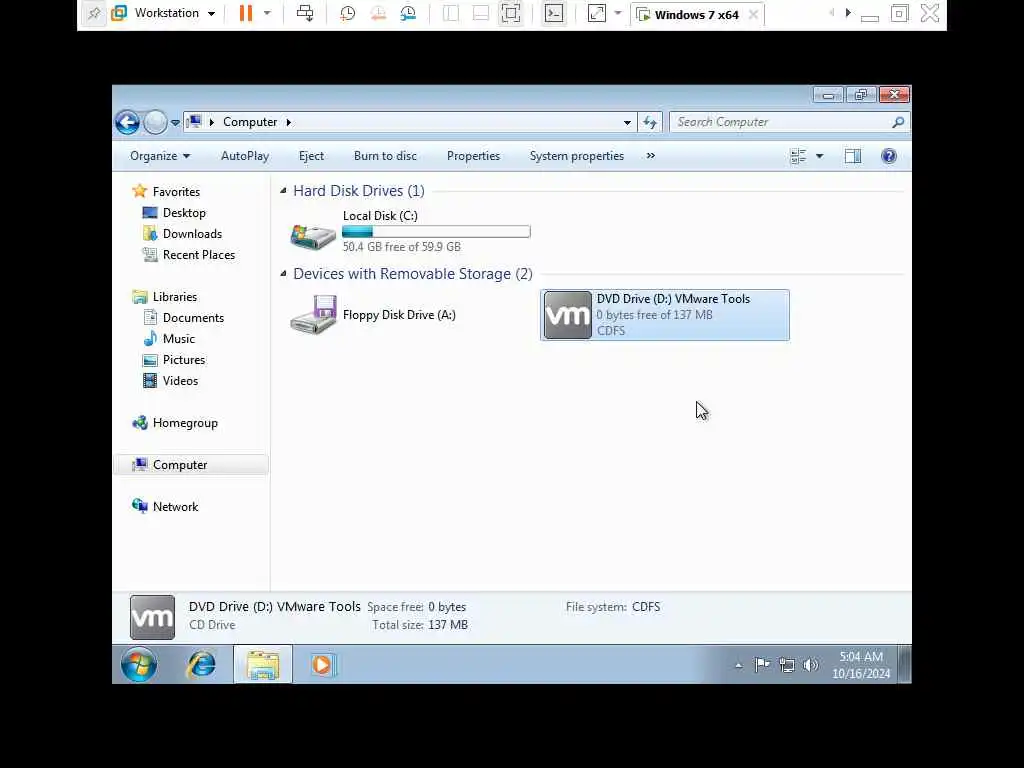The width and height of the screenshot is (1024, 768).
Task: Click Burn to disc
Action: (385, 156)
